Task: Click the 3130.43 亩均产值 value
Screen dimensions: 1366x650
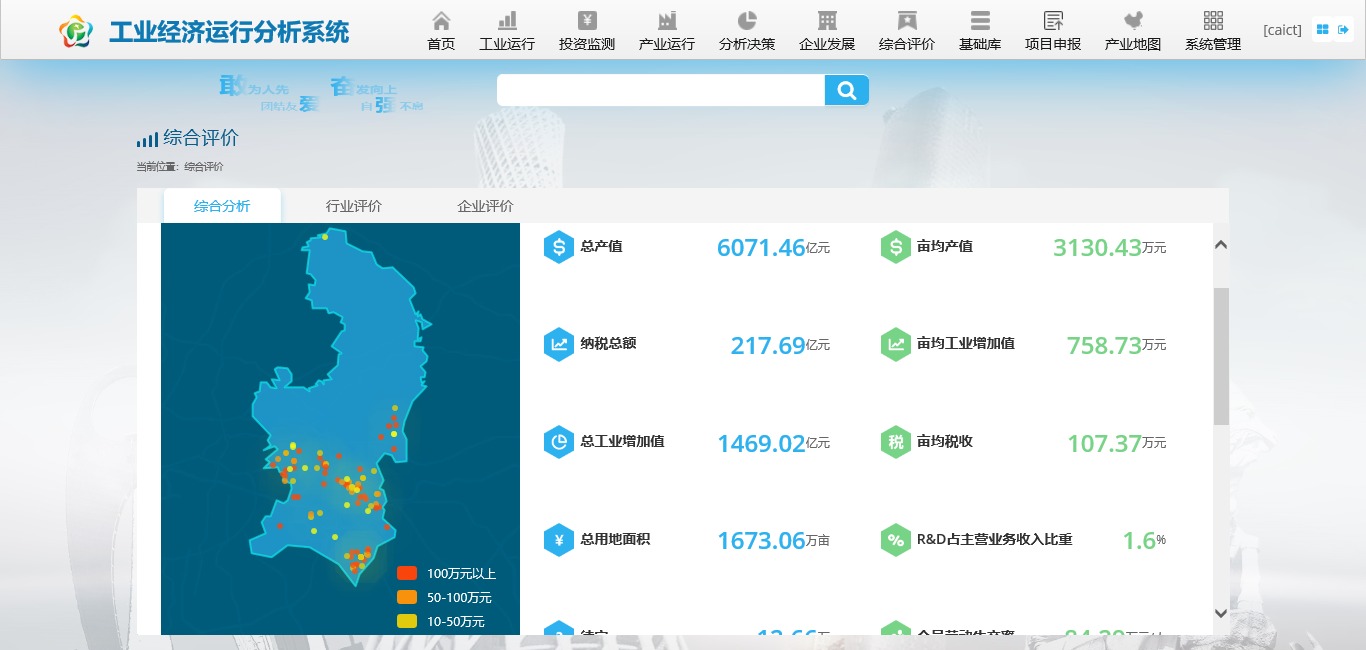Action: coord(1097,248)
